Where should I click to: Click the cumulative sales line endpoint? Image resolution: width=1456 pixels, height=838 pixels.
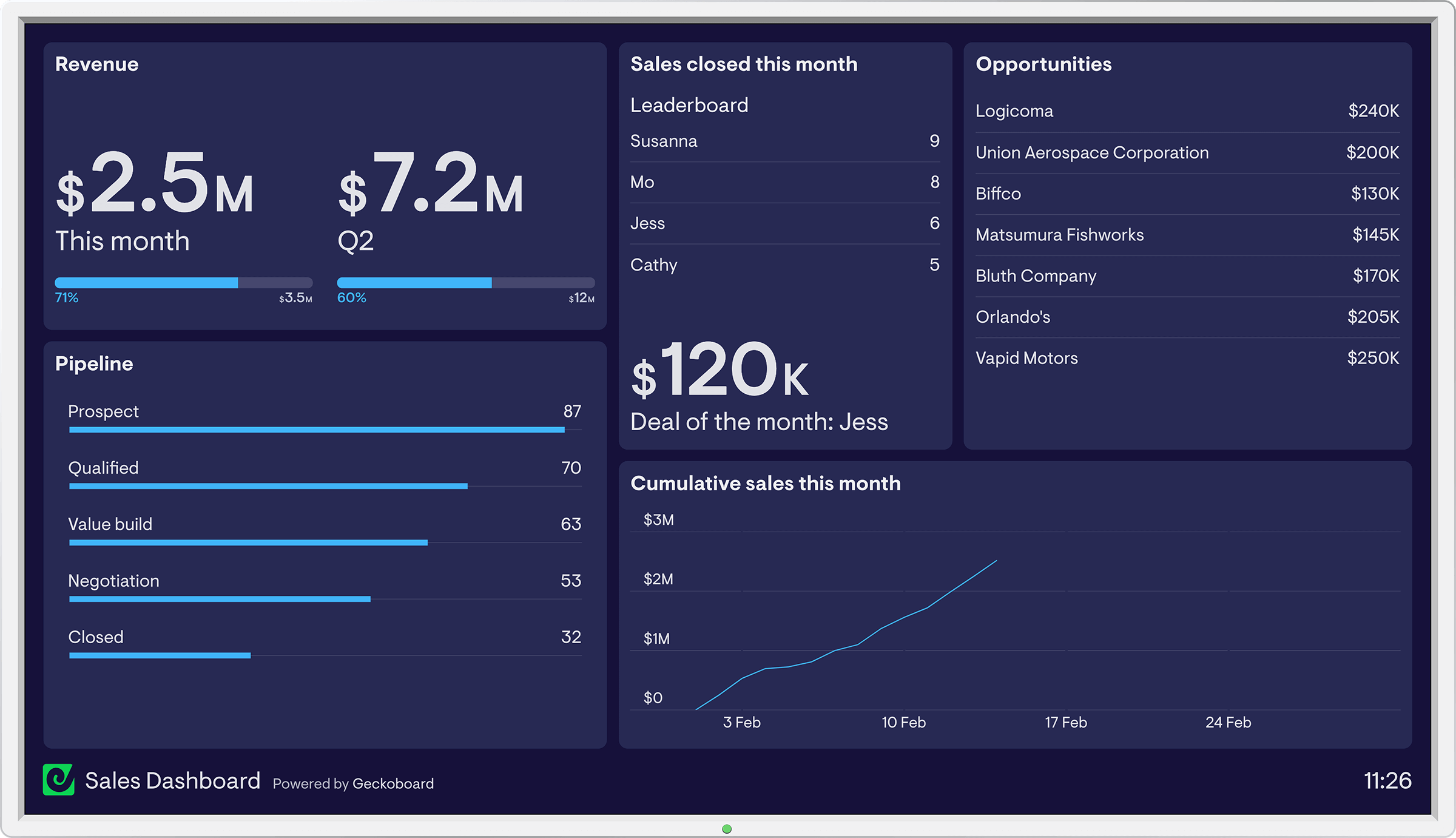996,561
